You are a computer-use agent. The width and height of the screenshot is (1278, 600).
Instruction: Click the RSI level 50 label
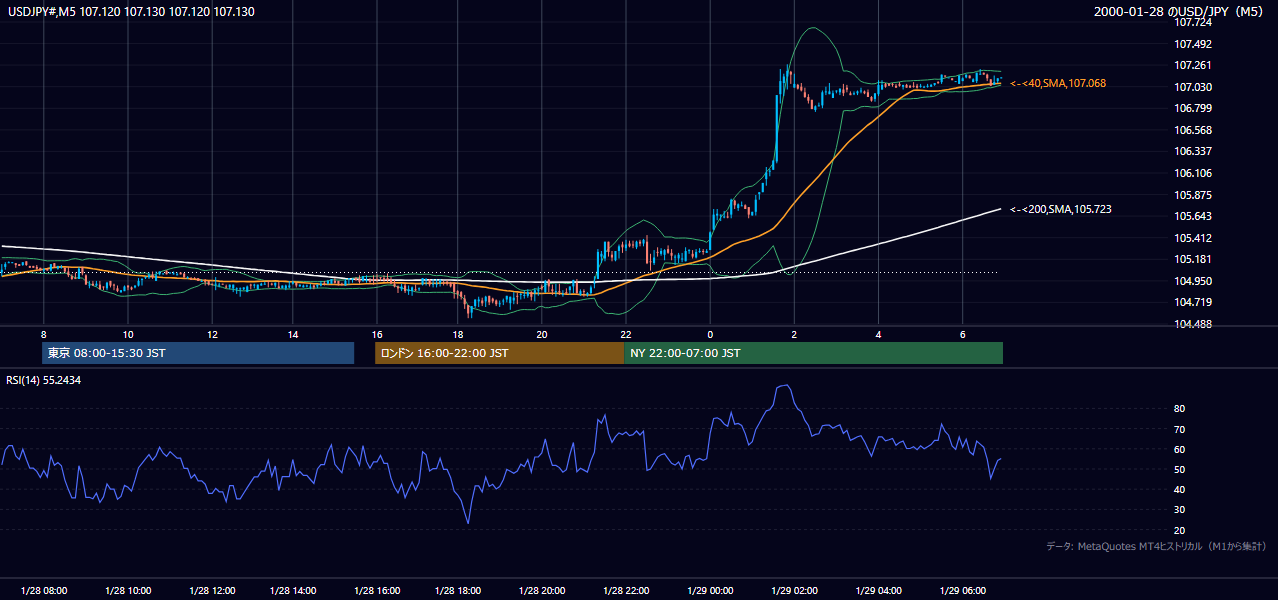click(x=1180, y=469)
